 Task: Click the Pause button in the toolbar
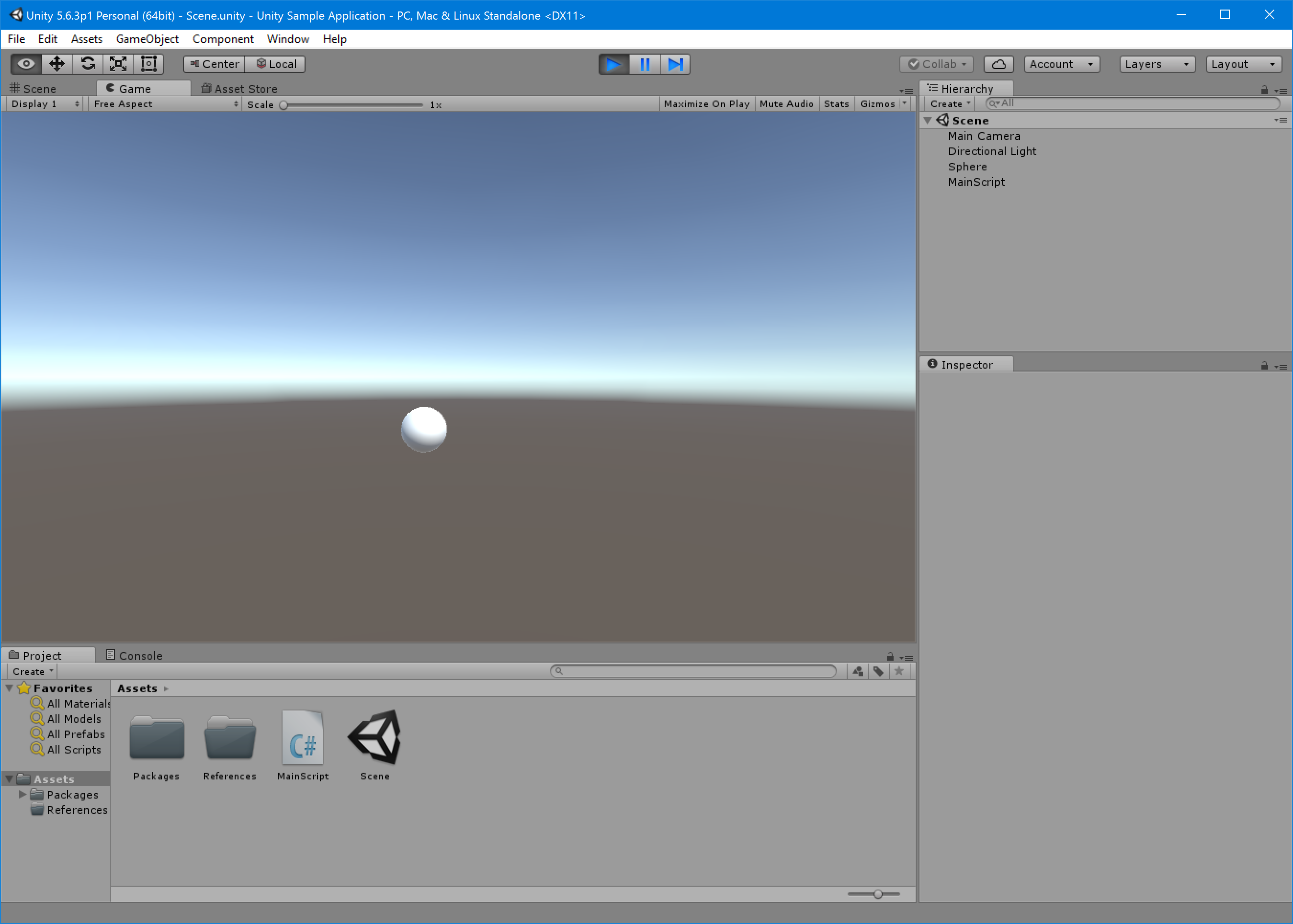(x=645, y=63)
